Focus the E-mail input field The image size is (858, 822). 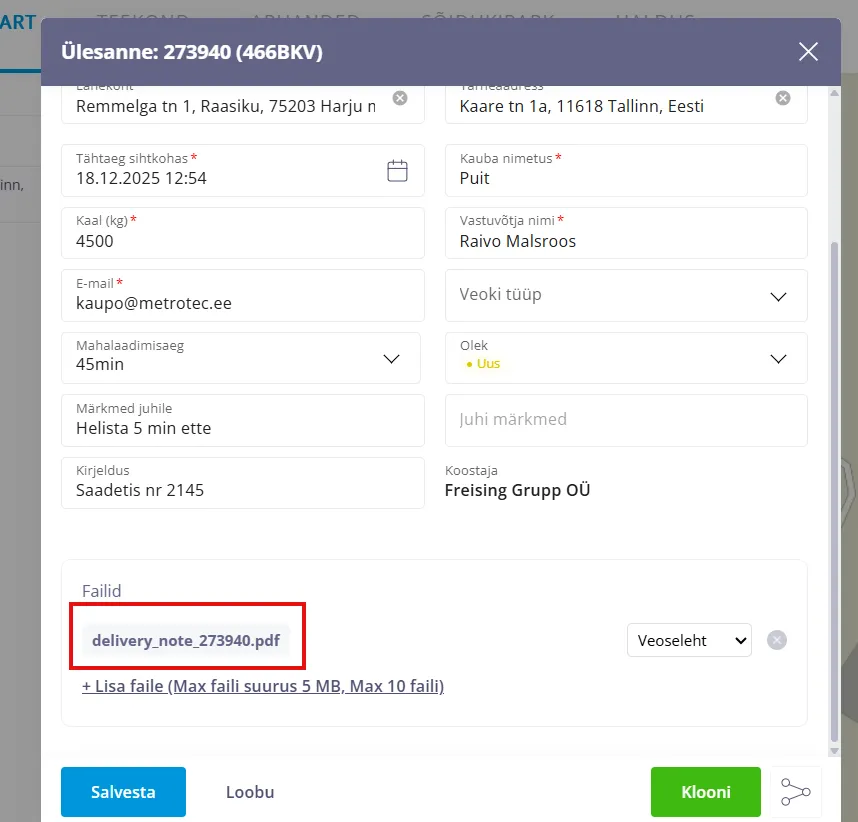pos(242,303)
